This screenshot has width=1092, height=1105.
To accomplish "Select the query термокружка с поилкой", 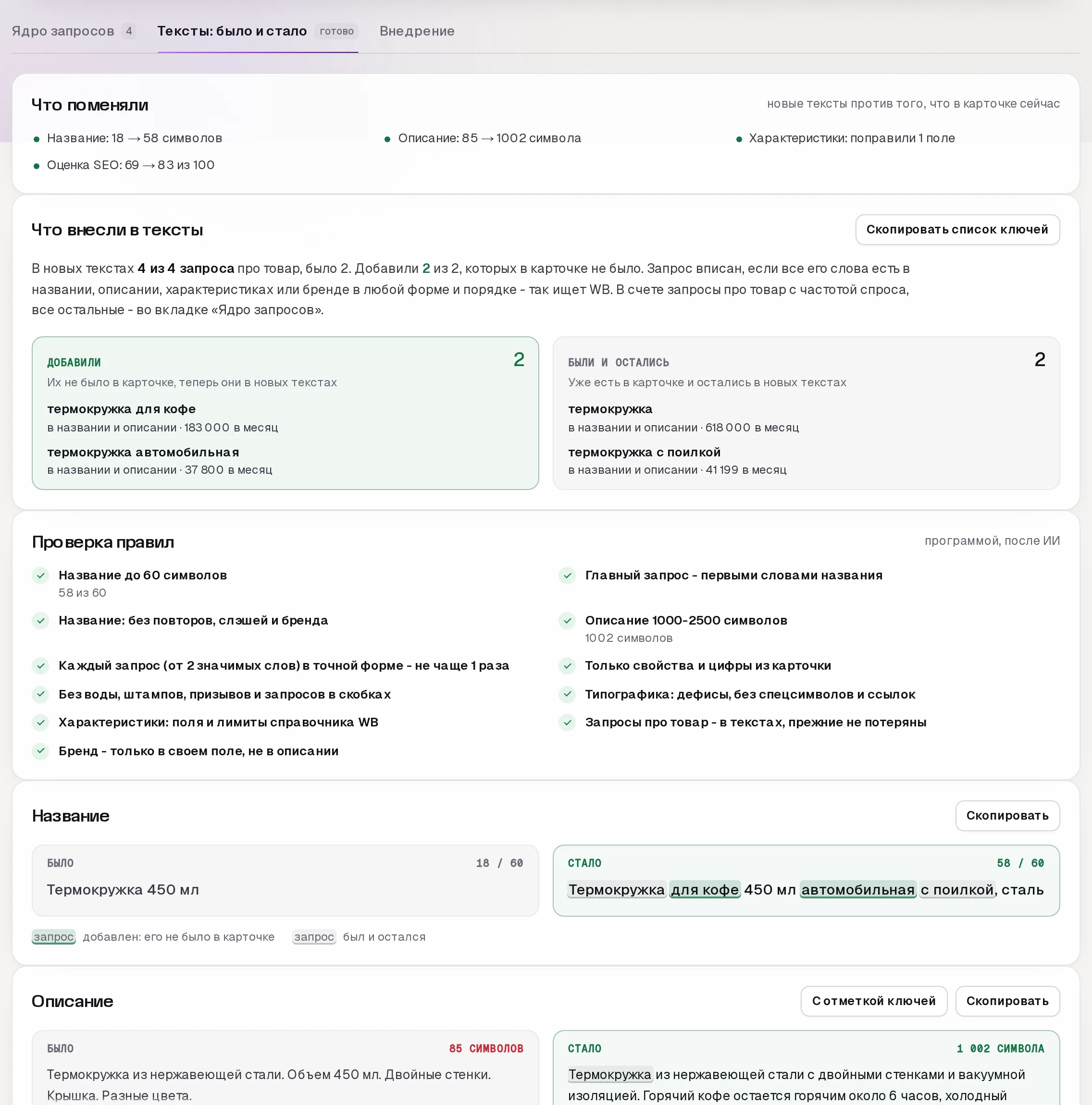I will (644, 452).
